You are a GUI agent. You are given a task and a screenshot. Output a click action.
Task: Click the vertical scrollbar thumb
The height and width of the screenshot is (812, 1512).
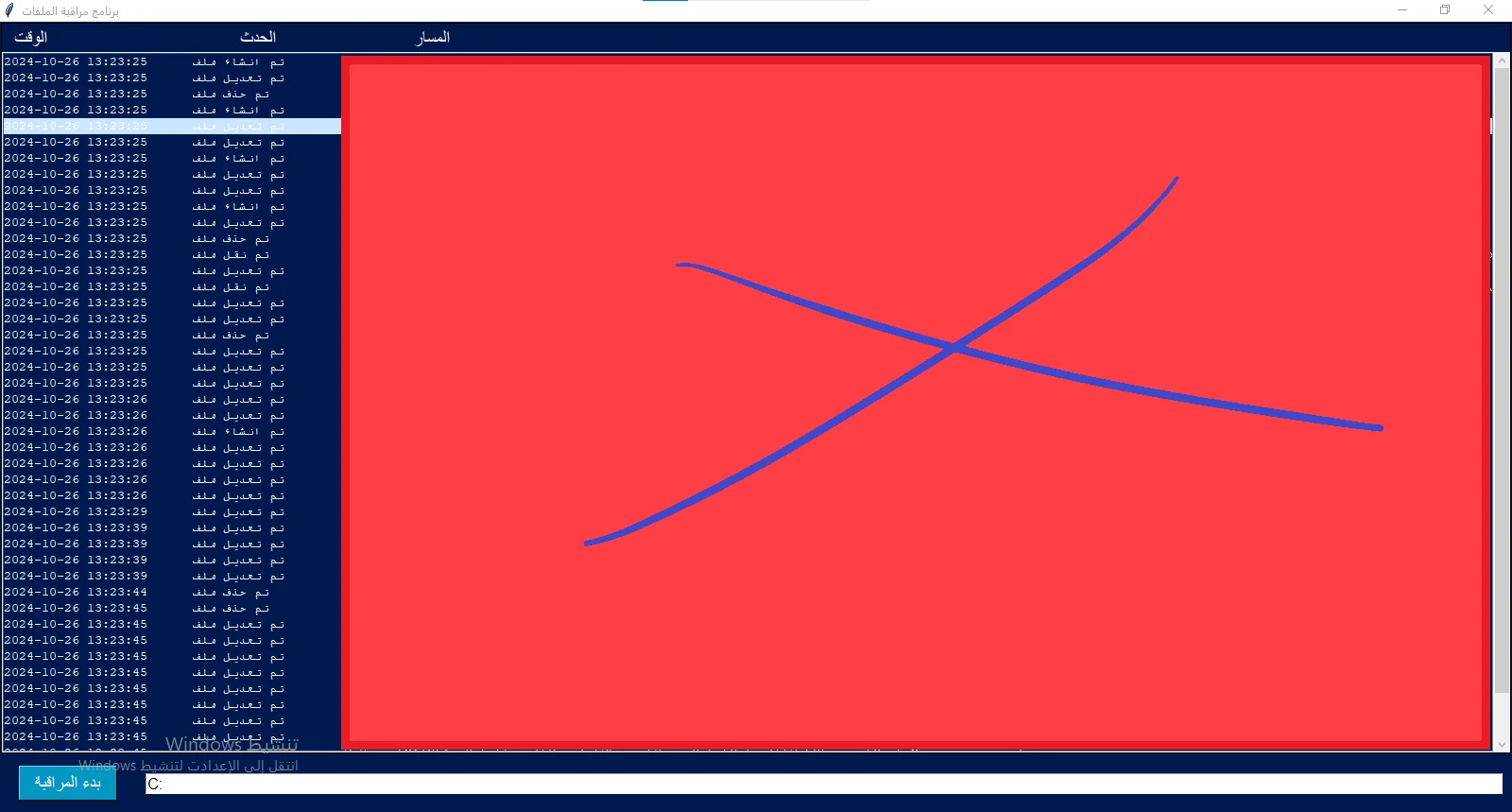(1502, 378)
